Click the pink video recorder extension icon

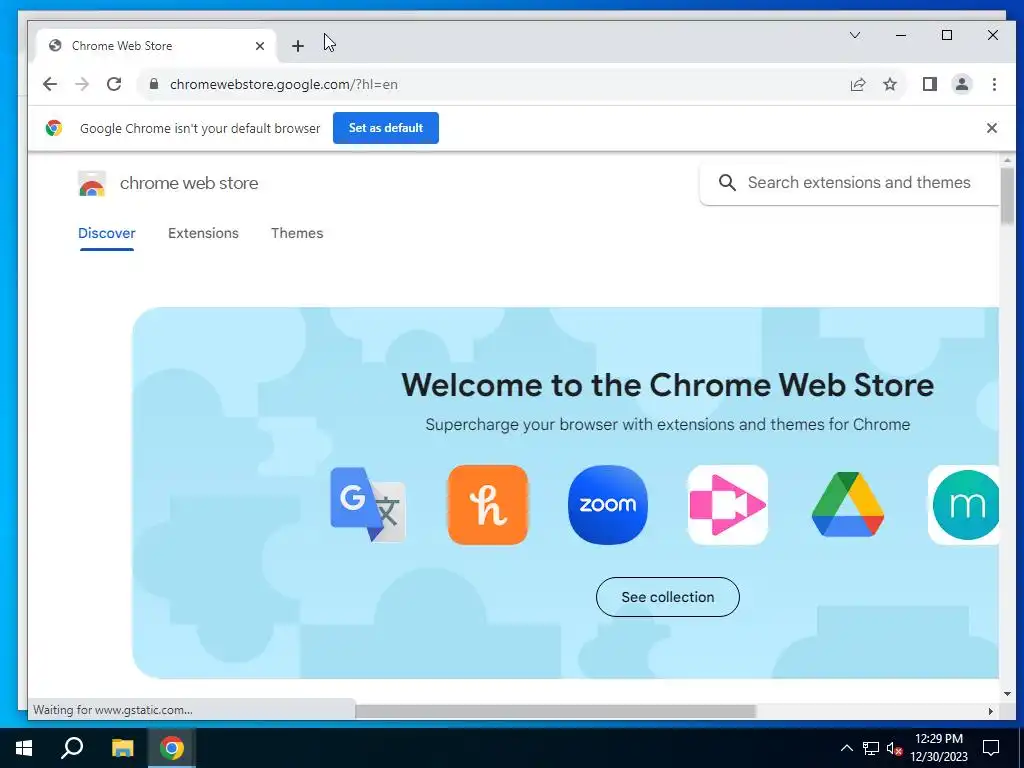click(x=728, y=505)
